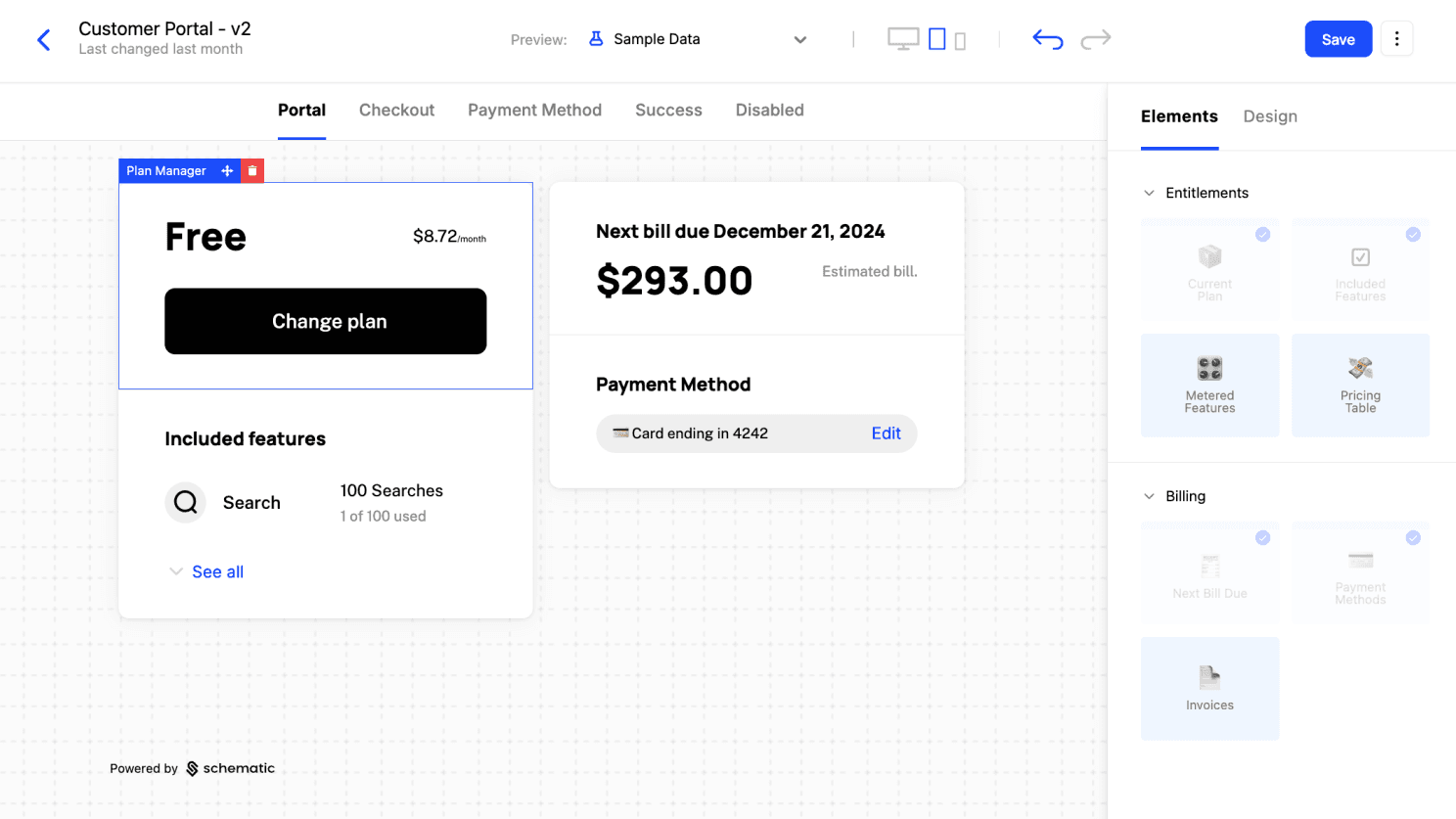The image size is (1456, 819).
Task: Collapse the Billing section
Action: (1150, 496)
